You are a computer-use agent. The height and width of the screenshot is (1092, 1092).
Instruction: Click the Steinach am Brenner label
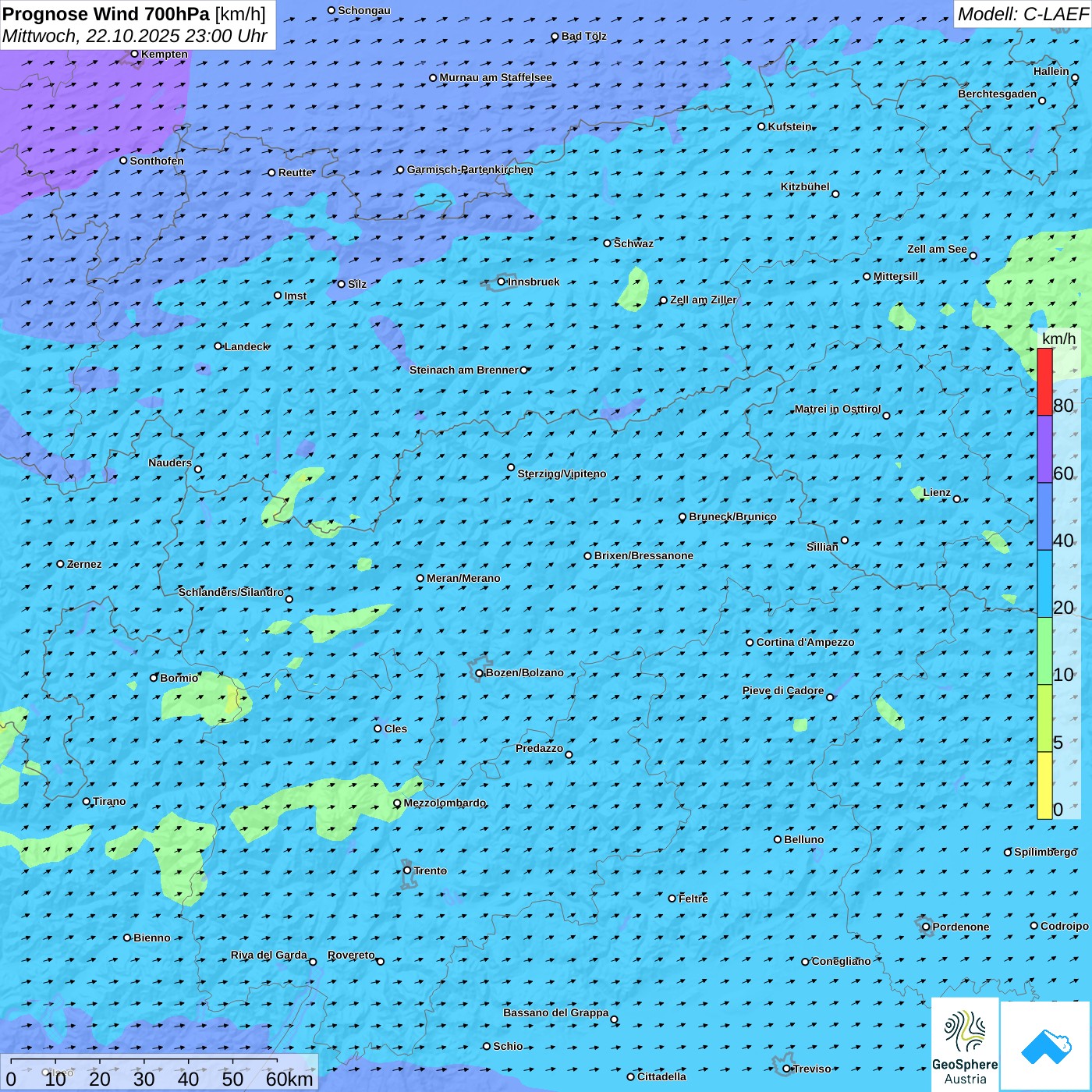pos(464,370)
